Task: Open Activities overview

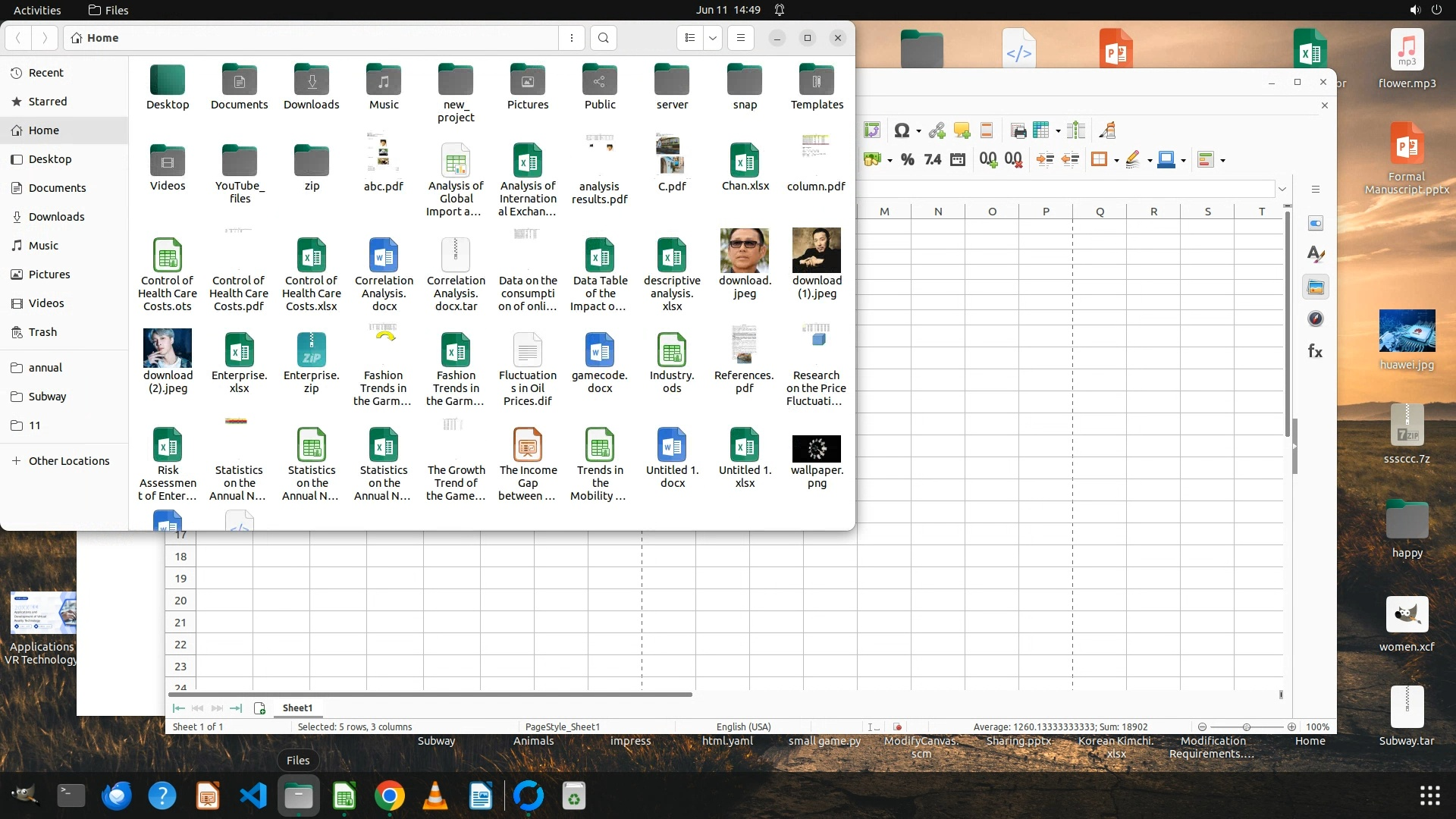Action: pos(37,10)
